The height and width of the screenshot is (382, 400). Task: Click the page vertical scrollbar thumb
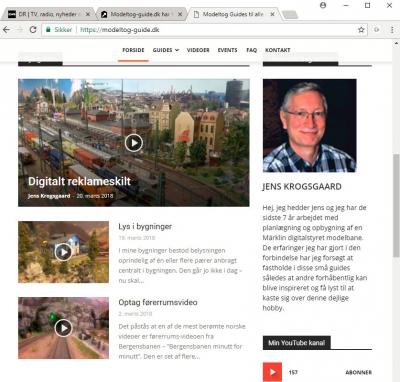click(x=396, y=206)
